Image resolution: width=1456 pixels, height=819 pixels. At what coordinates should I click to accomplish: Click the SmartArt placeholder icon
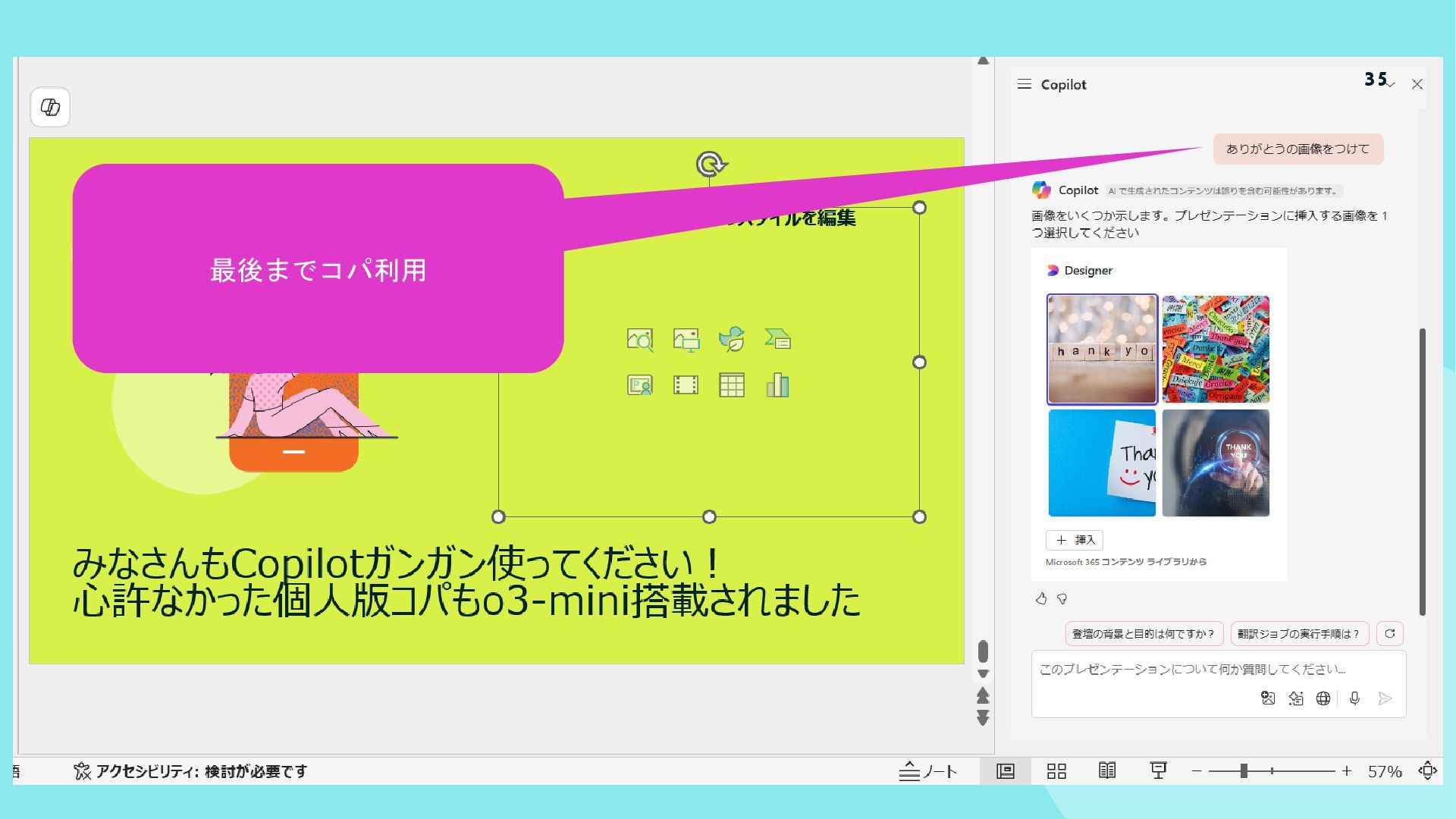[777, 339]
